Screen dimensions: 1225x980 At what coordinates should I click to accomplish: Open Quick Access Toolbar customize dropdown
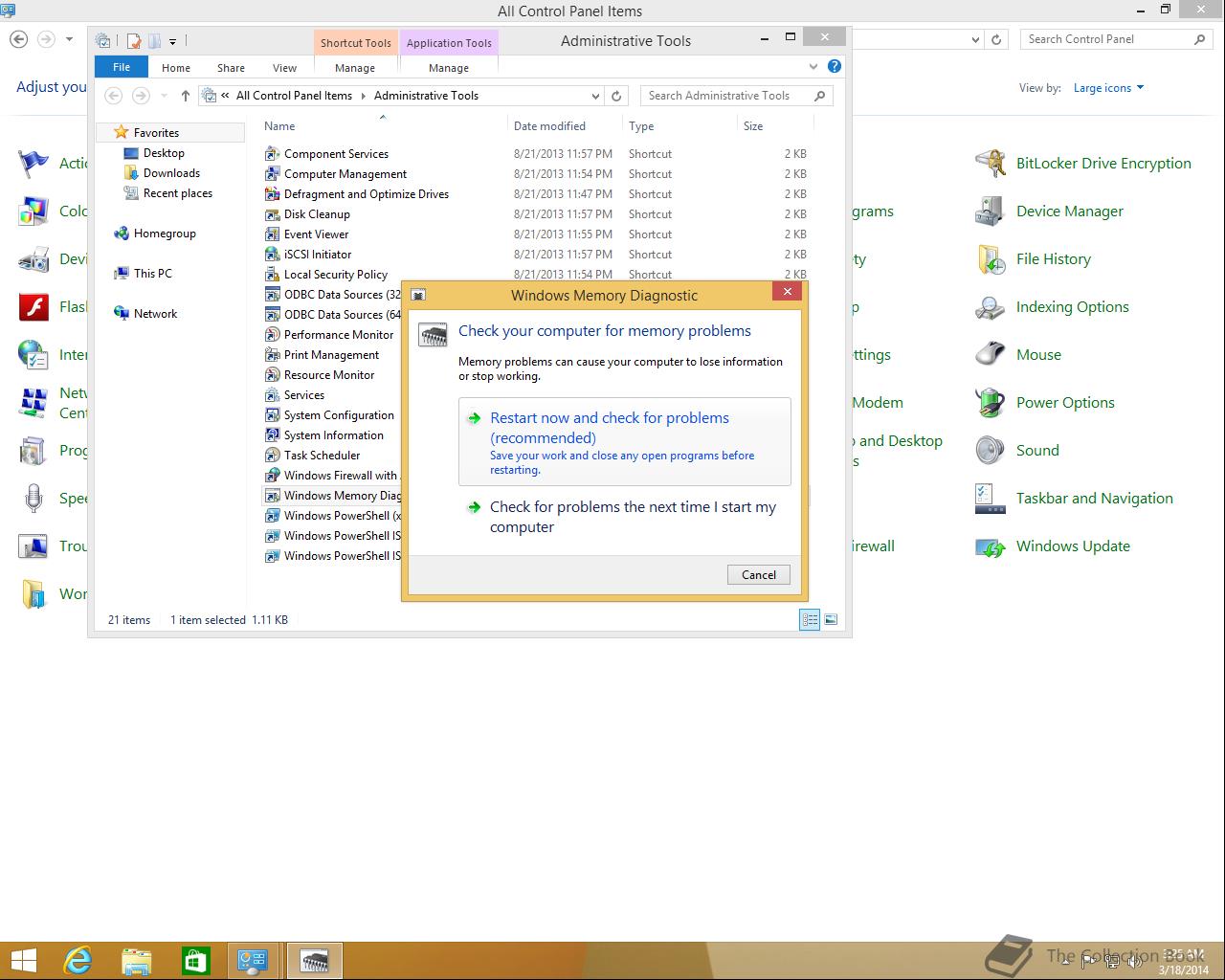(173, 41)
